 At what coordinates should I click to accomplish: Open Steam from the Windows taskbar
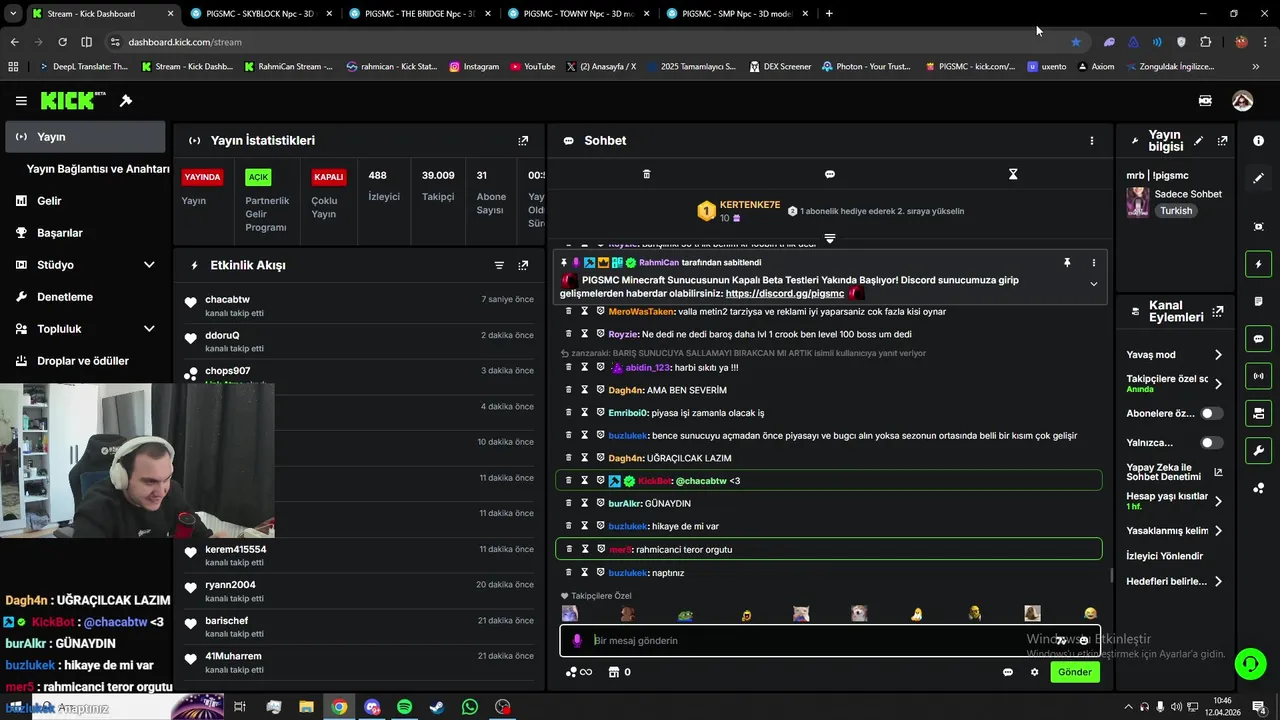(x=437, y=707)
